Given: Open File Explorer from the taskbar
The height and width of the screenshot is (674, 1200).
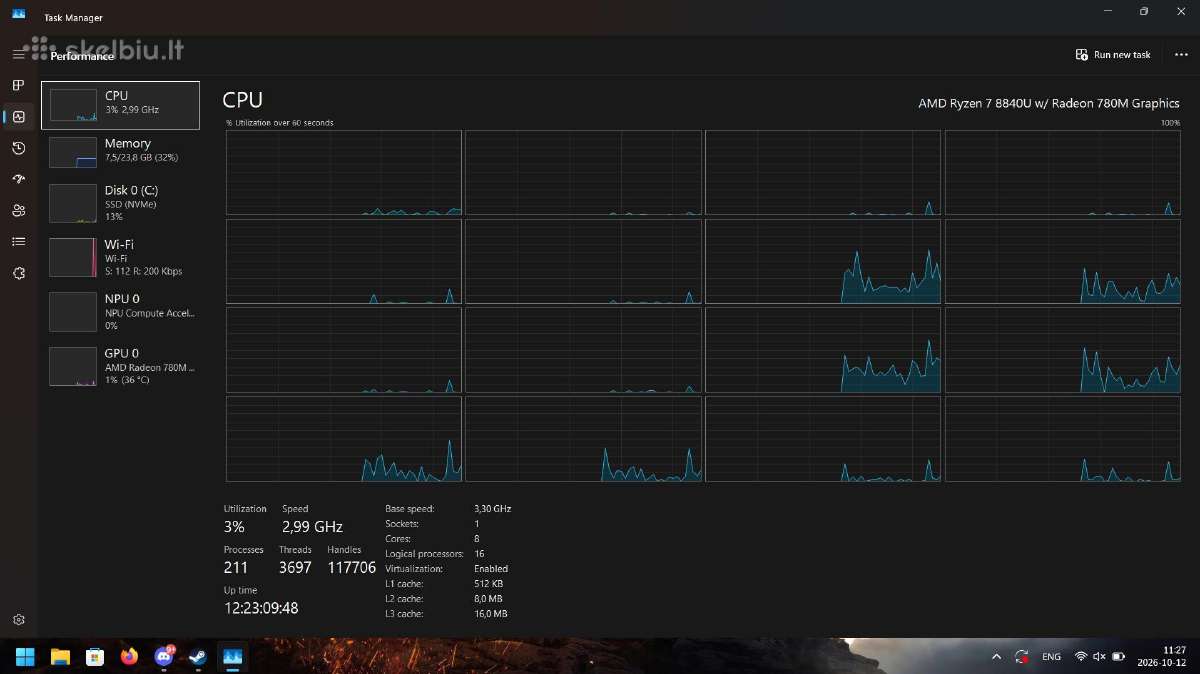Looking at the screenshot, I should (x=60, y=657).
